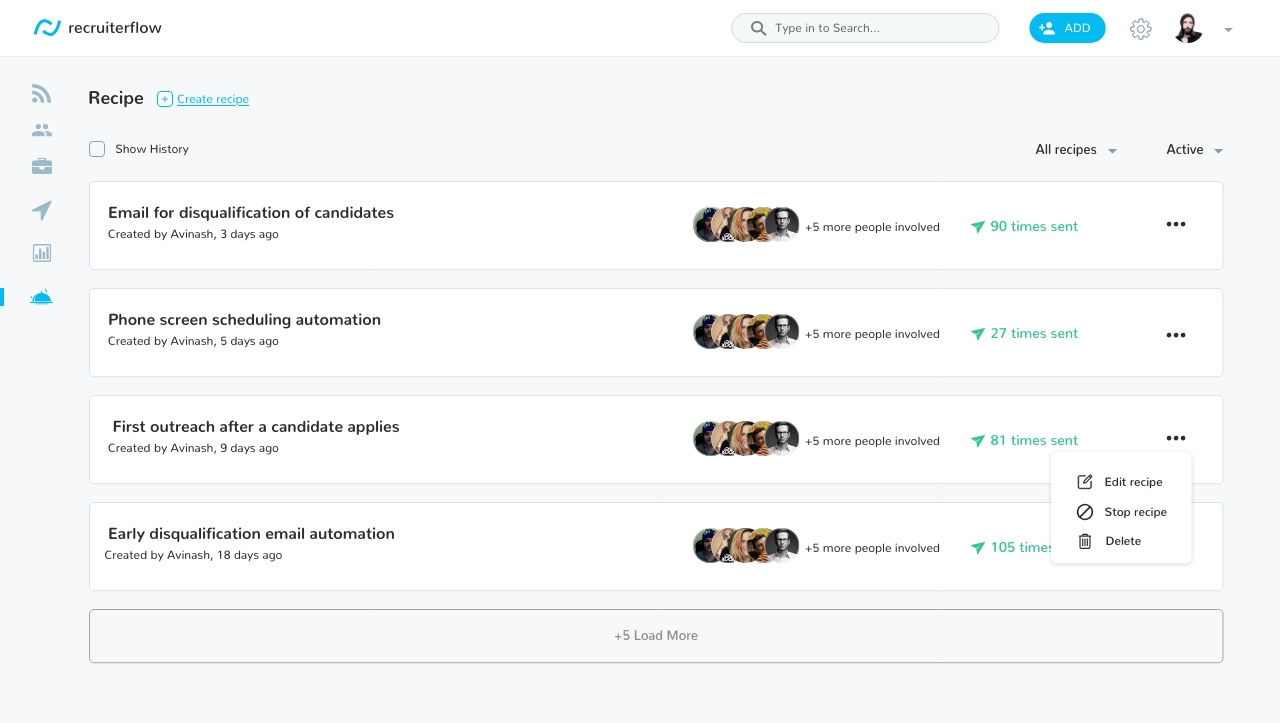This screenshot has width=1280, height=723.
Task: Choose Delete from the menu
Action: [1121, 541]
